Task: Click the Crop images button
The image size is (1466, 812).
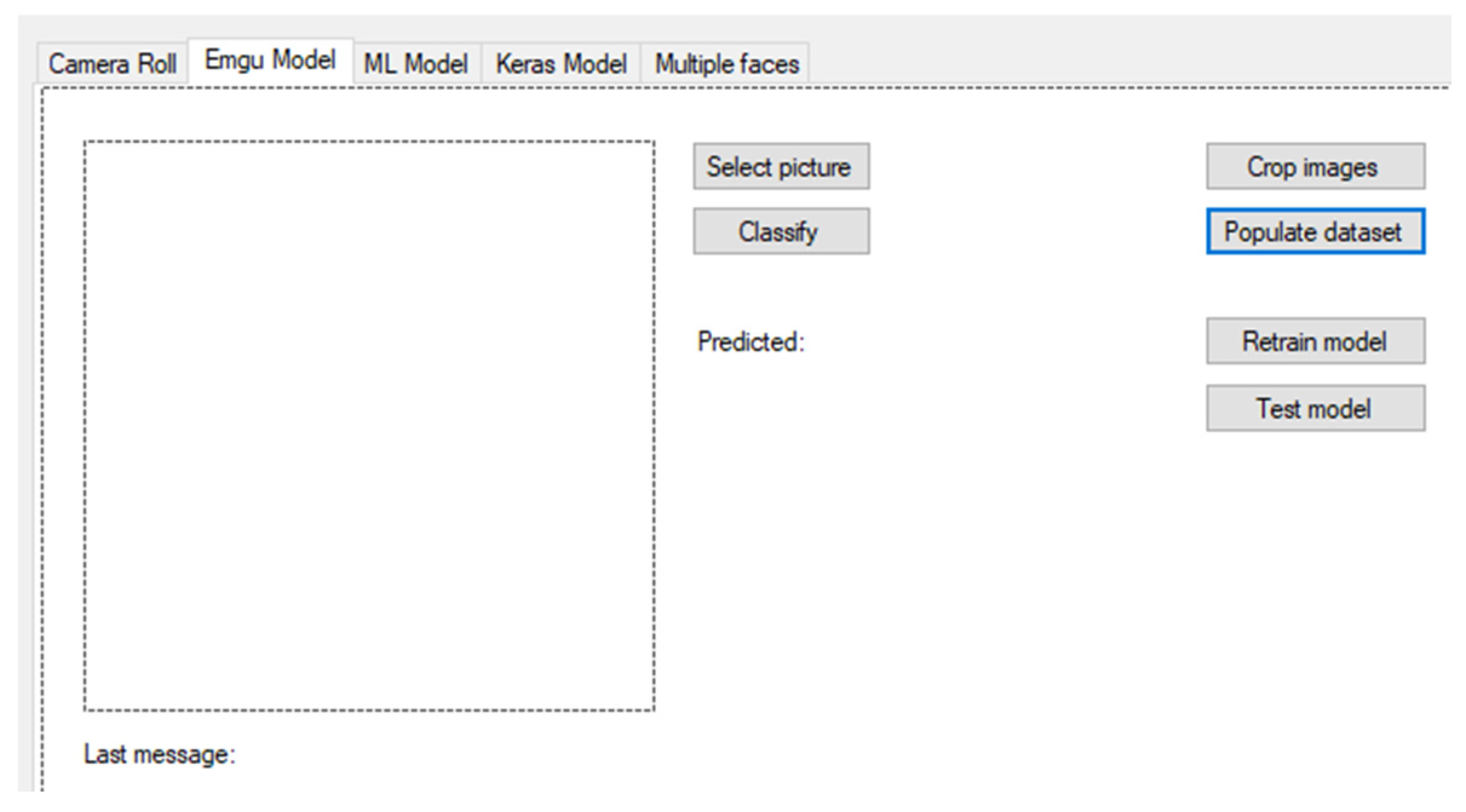Action: click(x=1315, y=167)
